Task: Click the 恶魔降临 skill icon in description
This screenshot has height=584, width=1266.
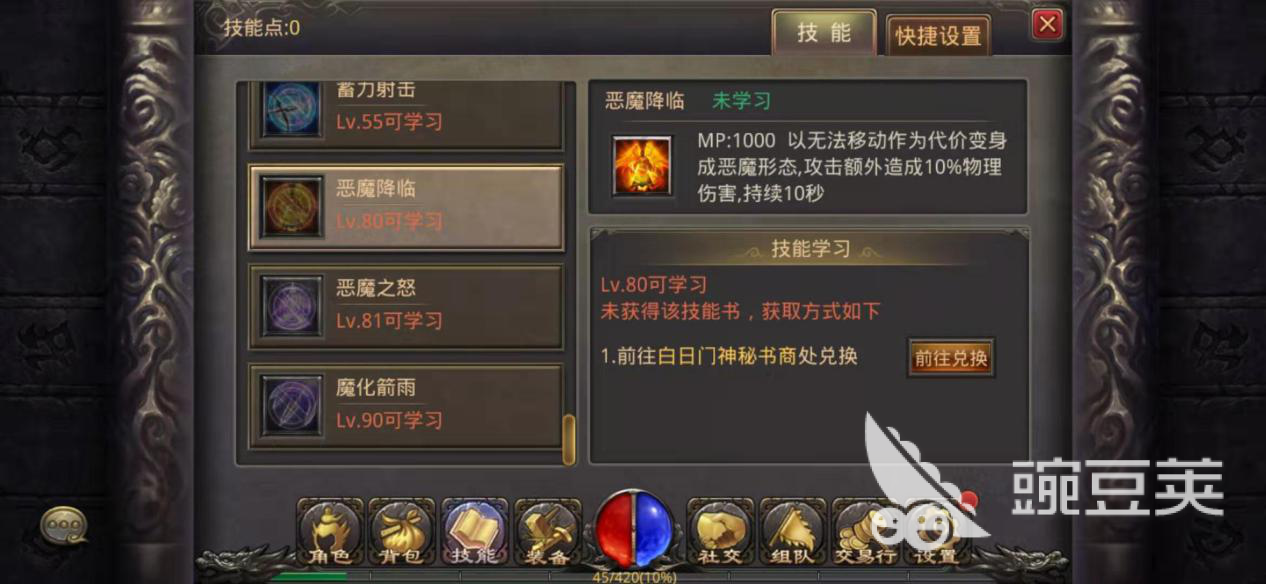Action: 641,165
